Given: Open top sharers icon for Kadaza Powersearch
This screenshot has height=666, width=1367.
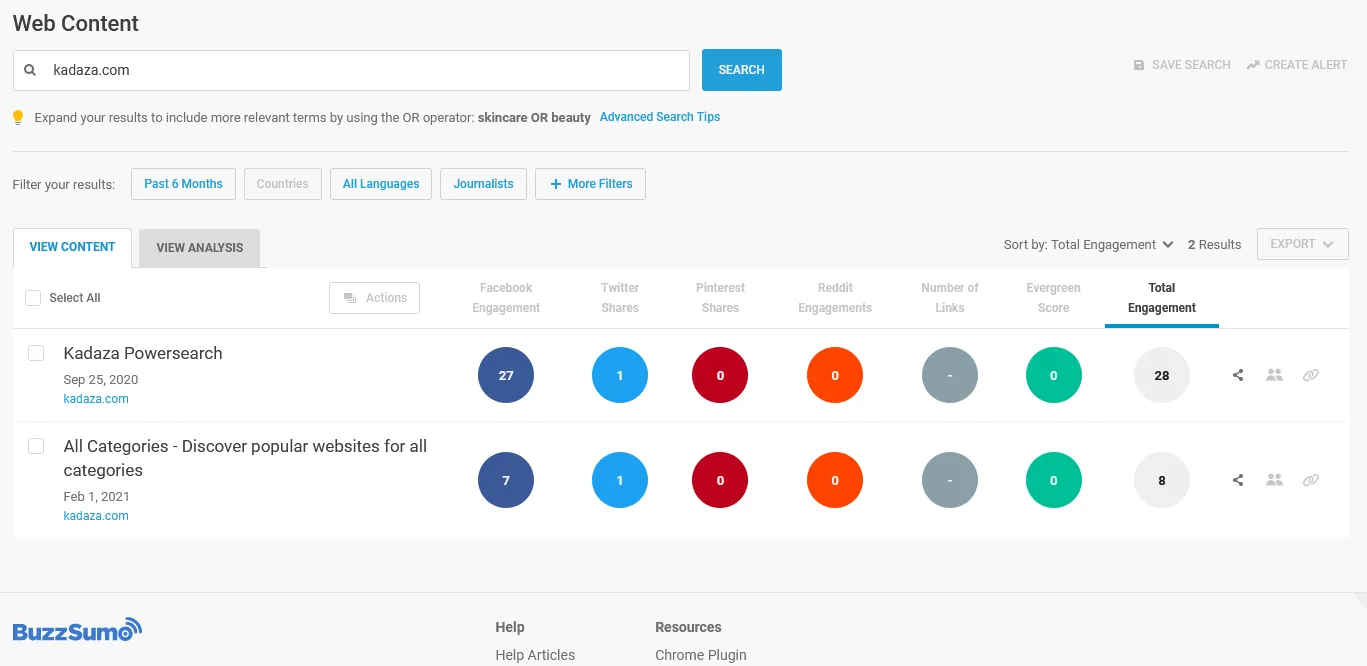Looking at the screenshot, I should (1274, 376).
